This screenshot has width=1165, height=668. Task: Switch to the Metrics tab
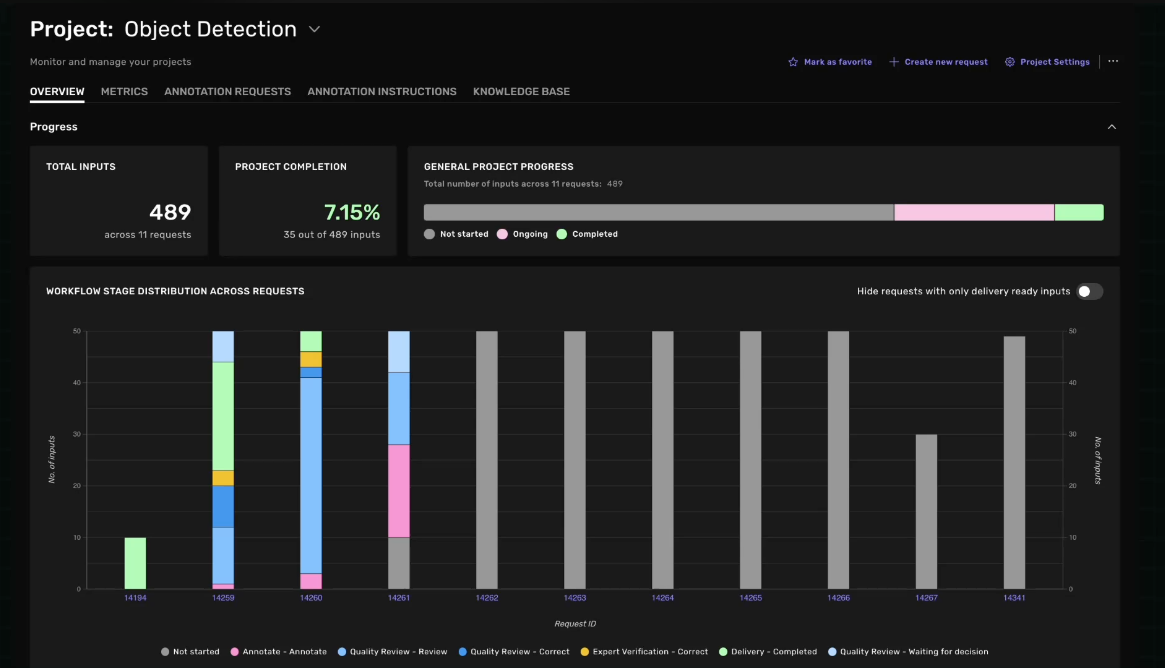(124, 91)
